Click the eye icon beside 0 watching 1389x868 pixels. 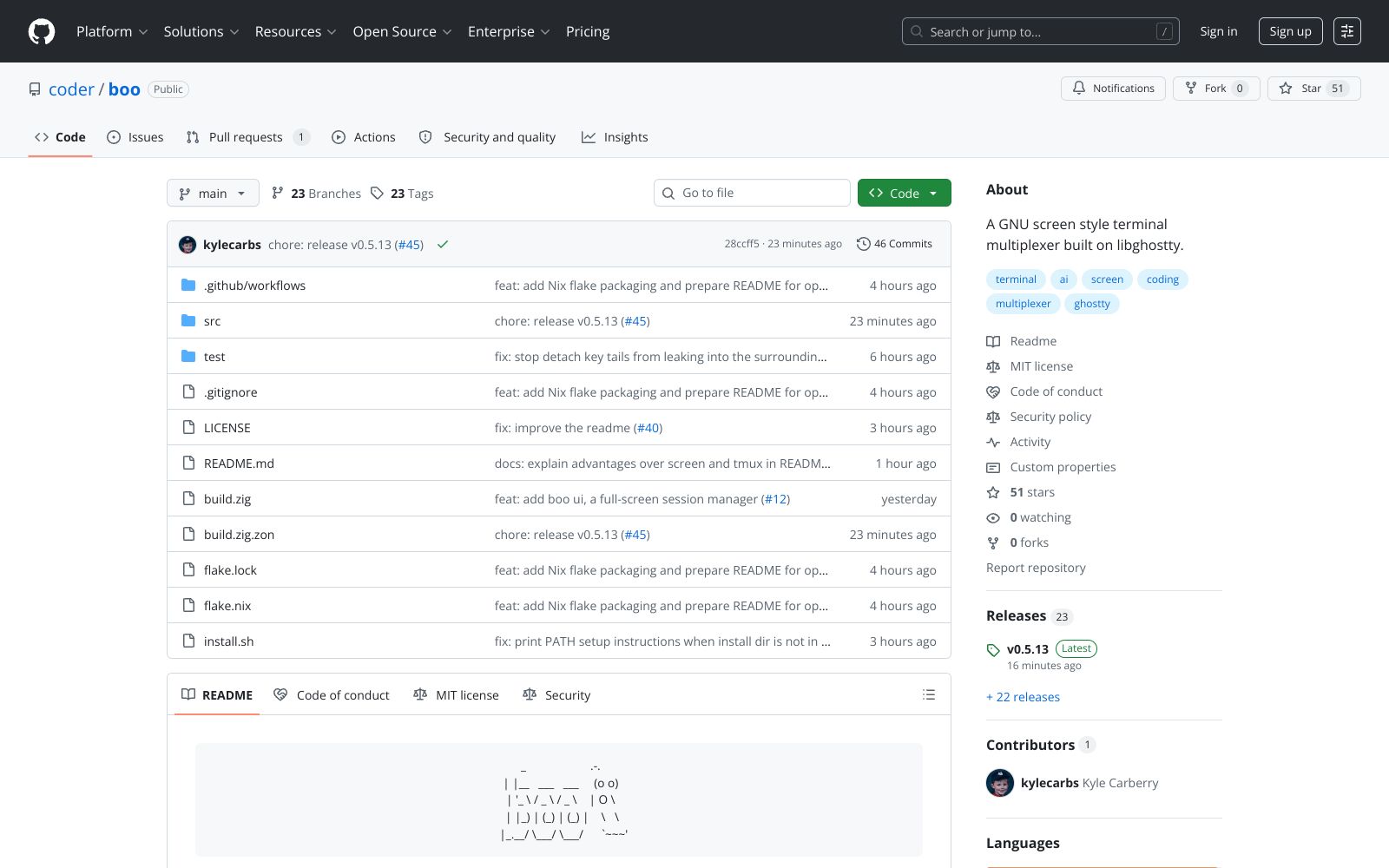pyautogui.click(x=993, y=517)
